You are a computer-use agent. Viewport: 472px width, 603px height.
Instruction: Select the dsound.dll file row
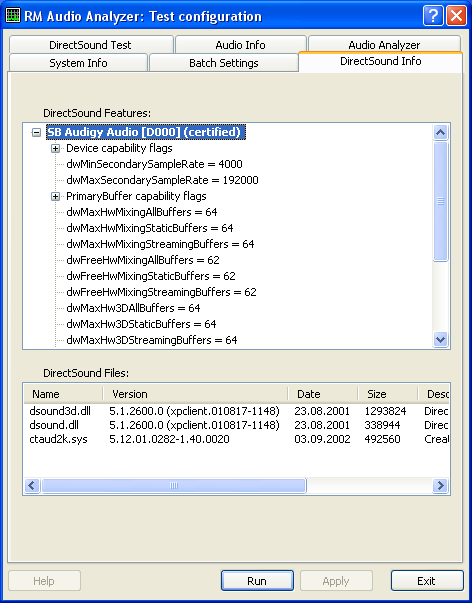click(x=236, y=425)
